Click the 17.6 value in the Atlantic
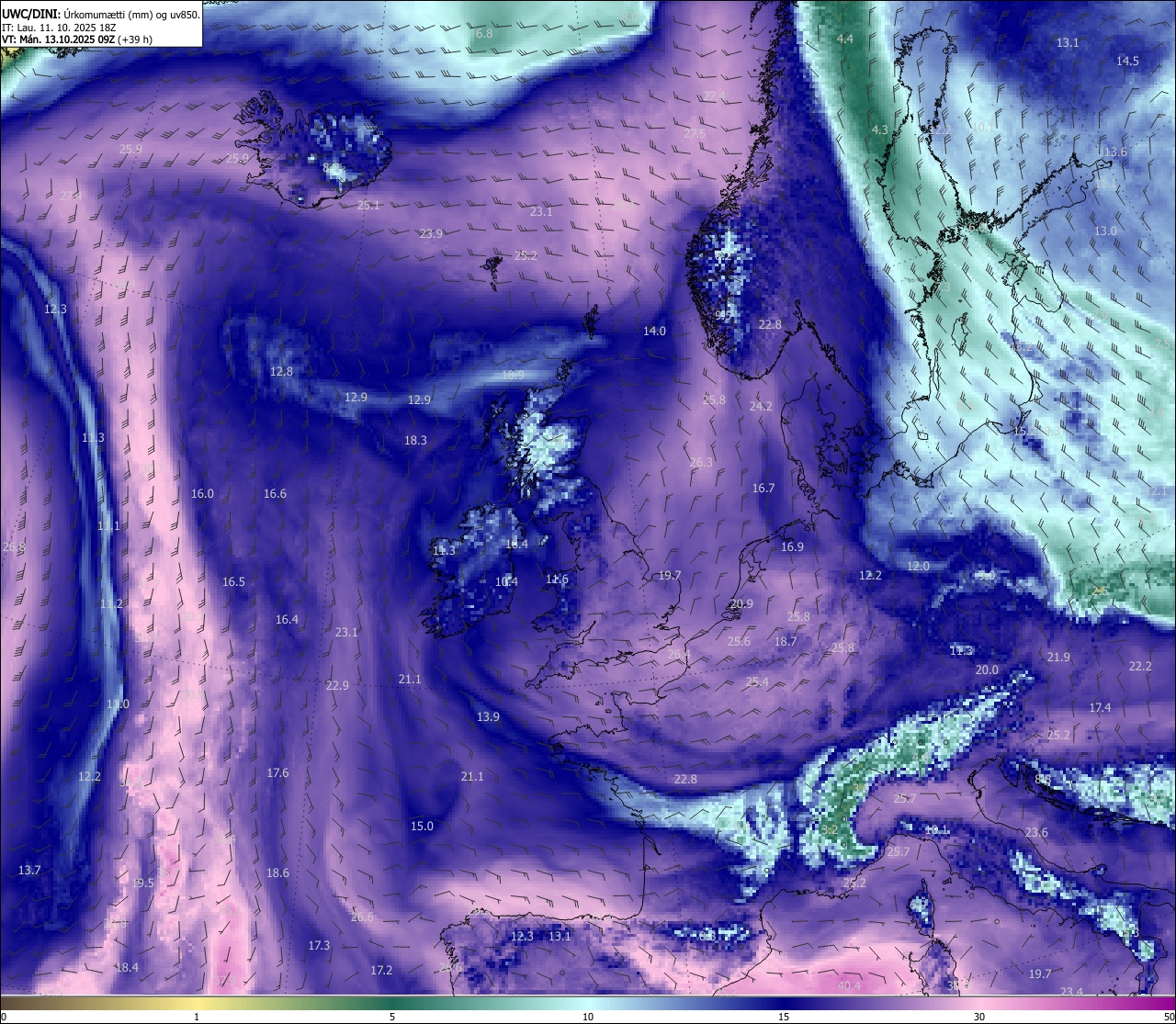Image resolution: width=1176 pixels, height=1024 pixels. tap(277, 772)
